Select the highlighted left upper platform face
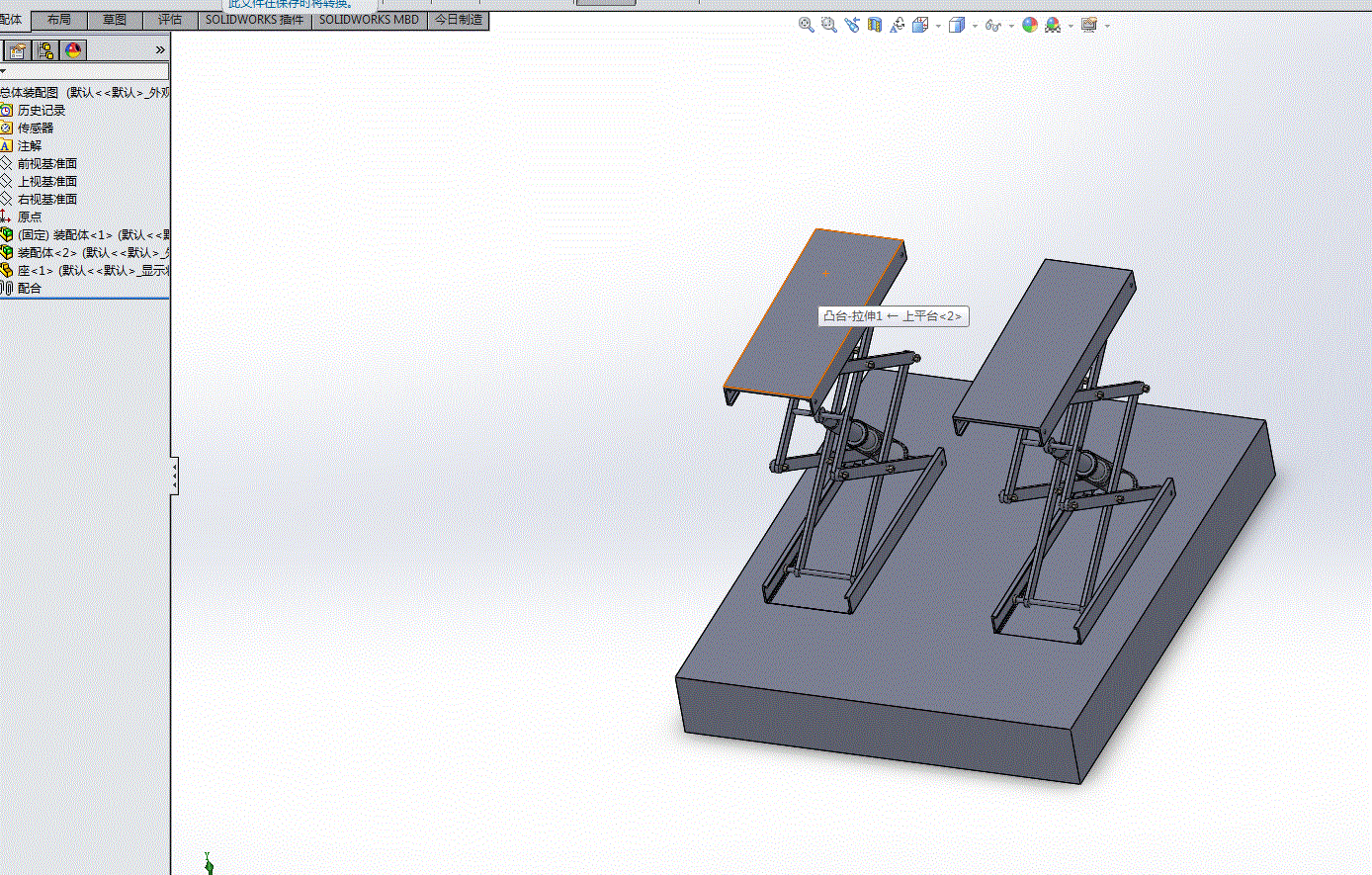 pos(815,314)
